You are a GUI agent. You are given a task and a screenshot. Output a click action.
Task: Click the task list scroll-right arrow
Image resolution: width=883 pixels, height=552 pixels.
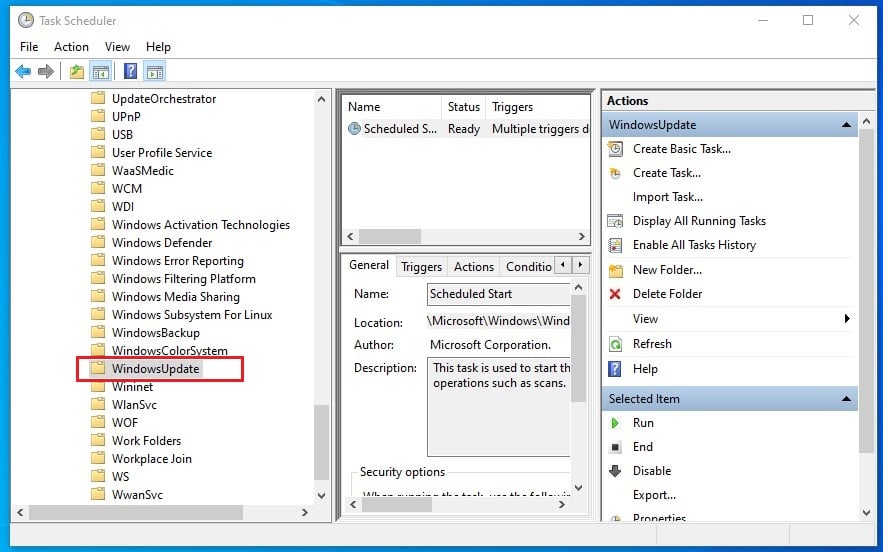tap(582, 237)
